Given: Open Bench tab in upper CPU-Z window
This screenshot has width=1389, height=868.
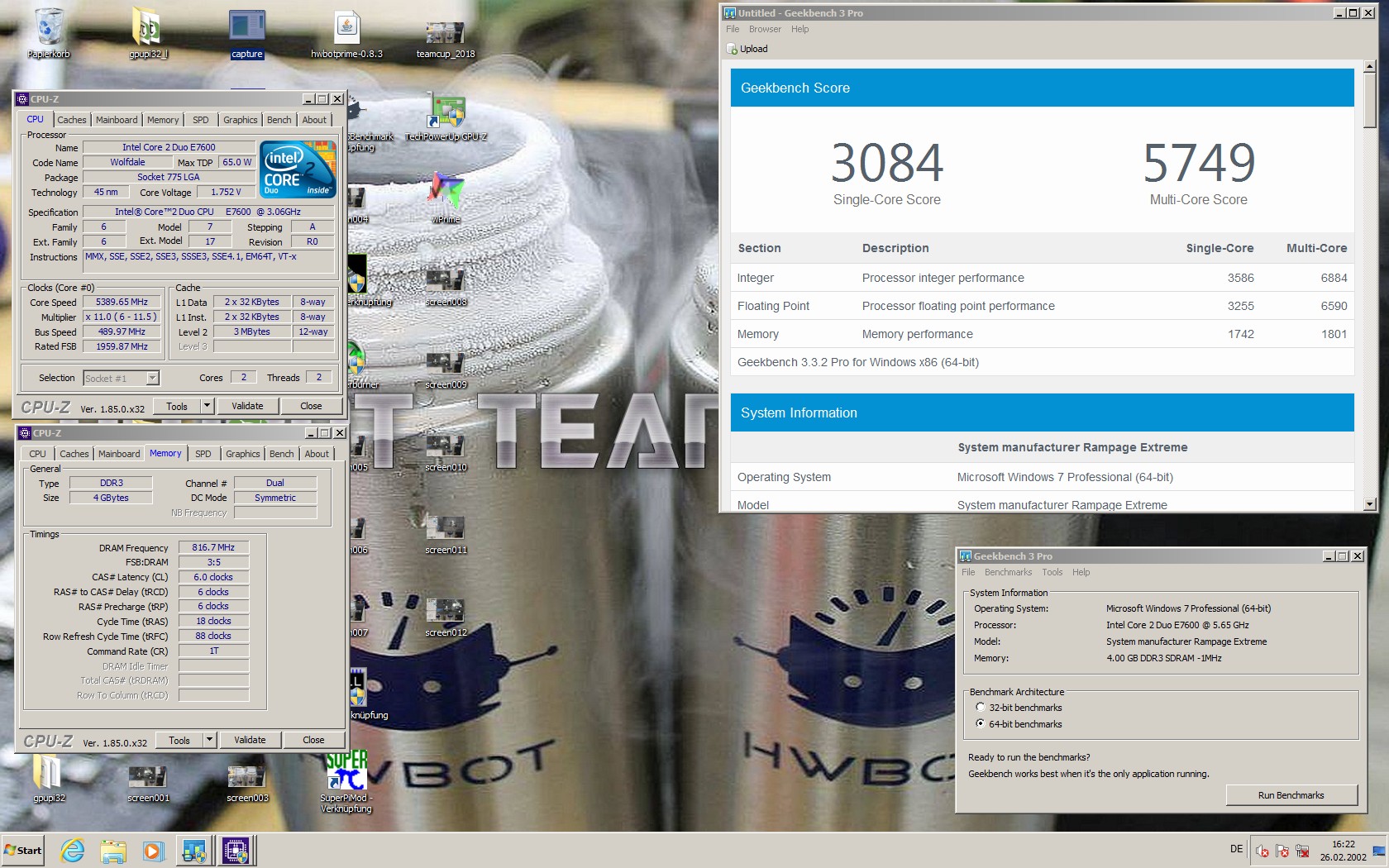Looking at the screenshot, I should point(279,120).
